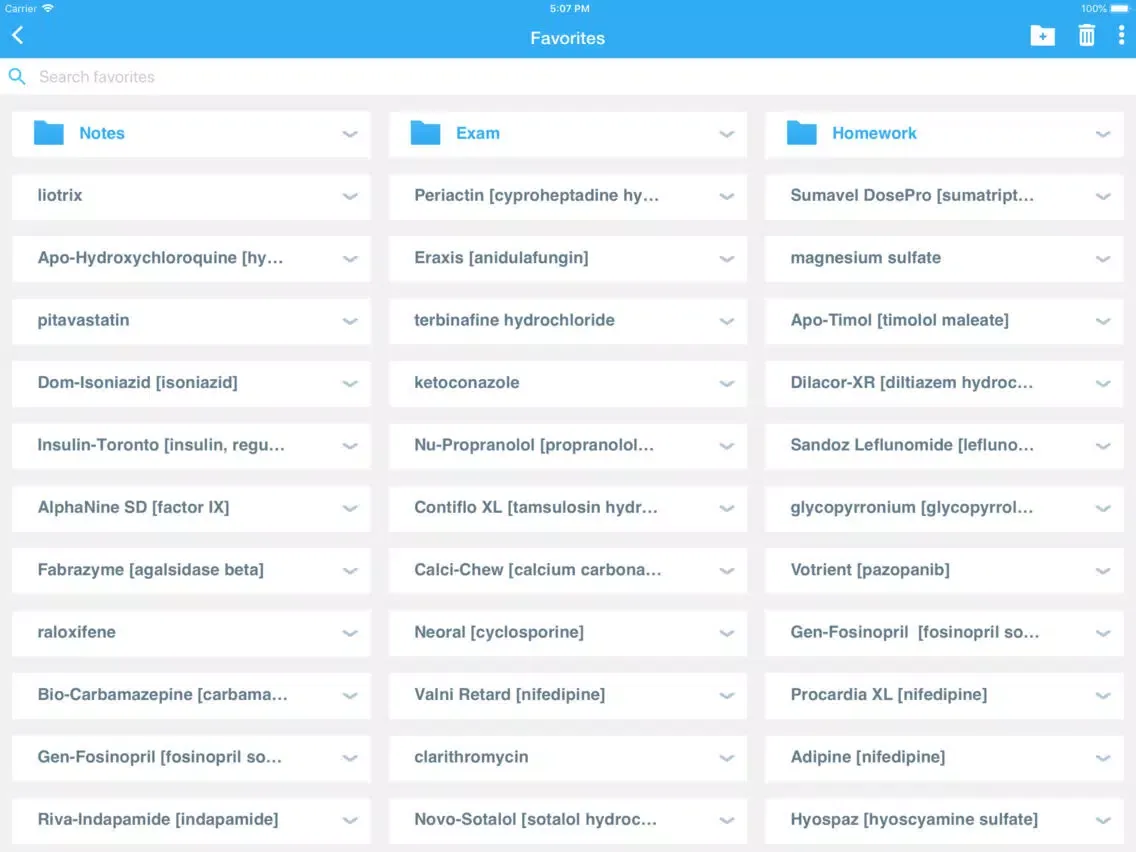This screenshot has width=1136, height=852.
Task: Open terbinafine hydrochloride entry
Action: (567, 320)
